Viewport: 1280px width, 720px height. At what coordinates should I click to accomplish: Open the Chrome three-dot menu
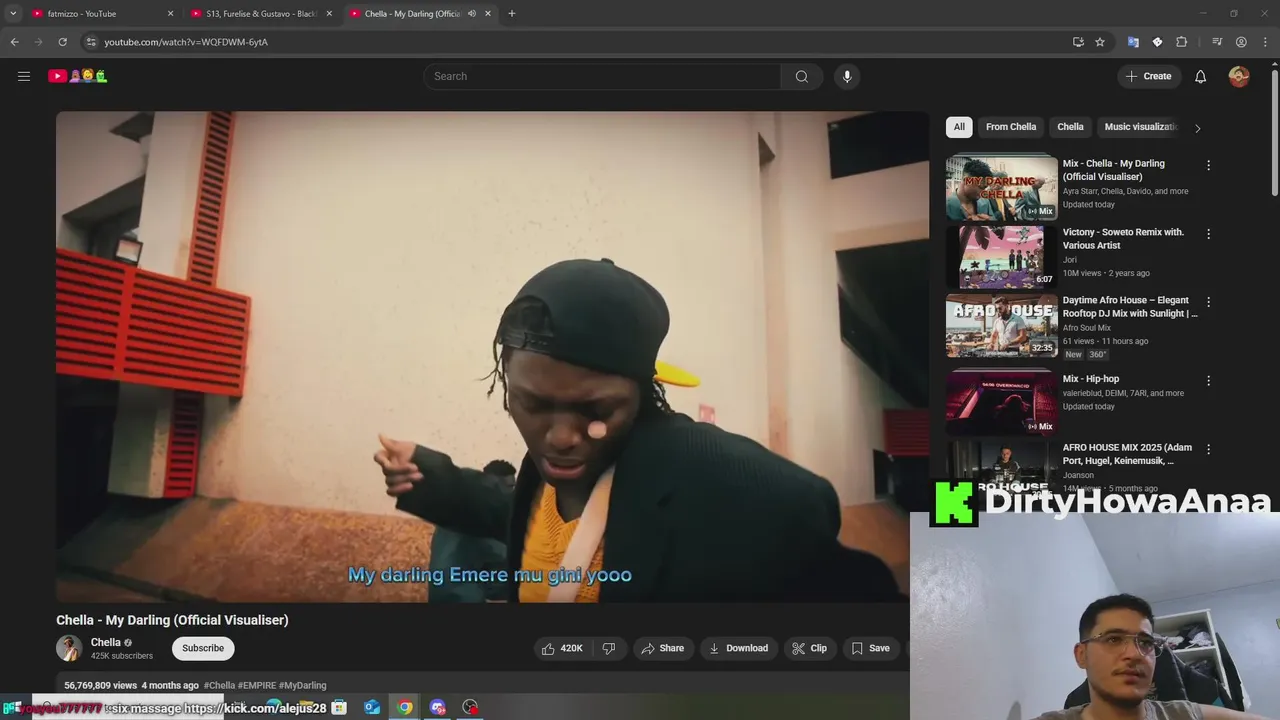pos(1266,42)
